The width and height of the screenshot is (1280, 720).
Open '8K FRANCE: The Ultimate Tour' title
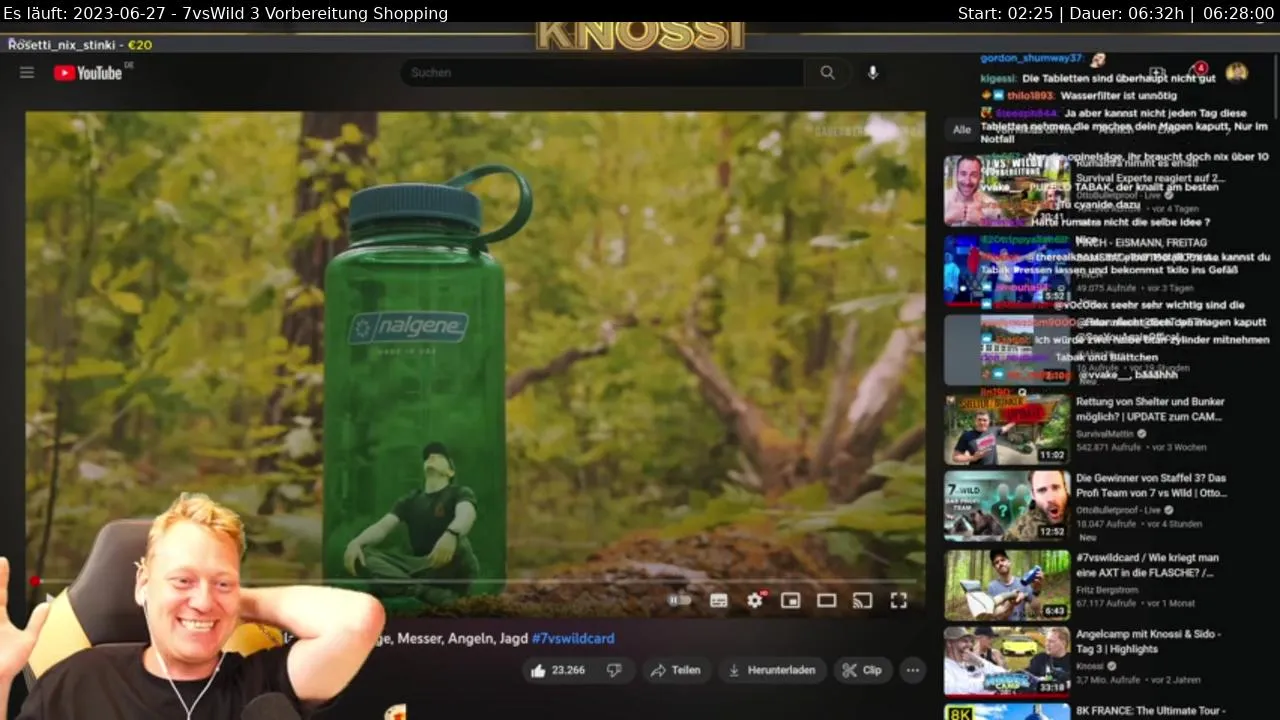tap(1151, 710)
